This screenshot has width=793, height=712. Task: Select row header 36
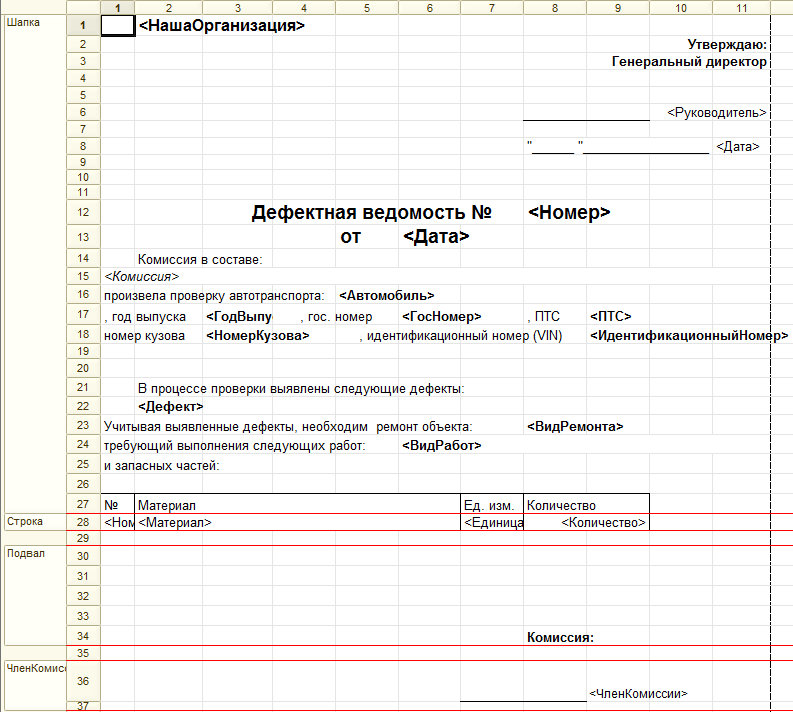tap(83, 681)
